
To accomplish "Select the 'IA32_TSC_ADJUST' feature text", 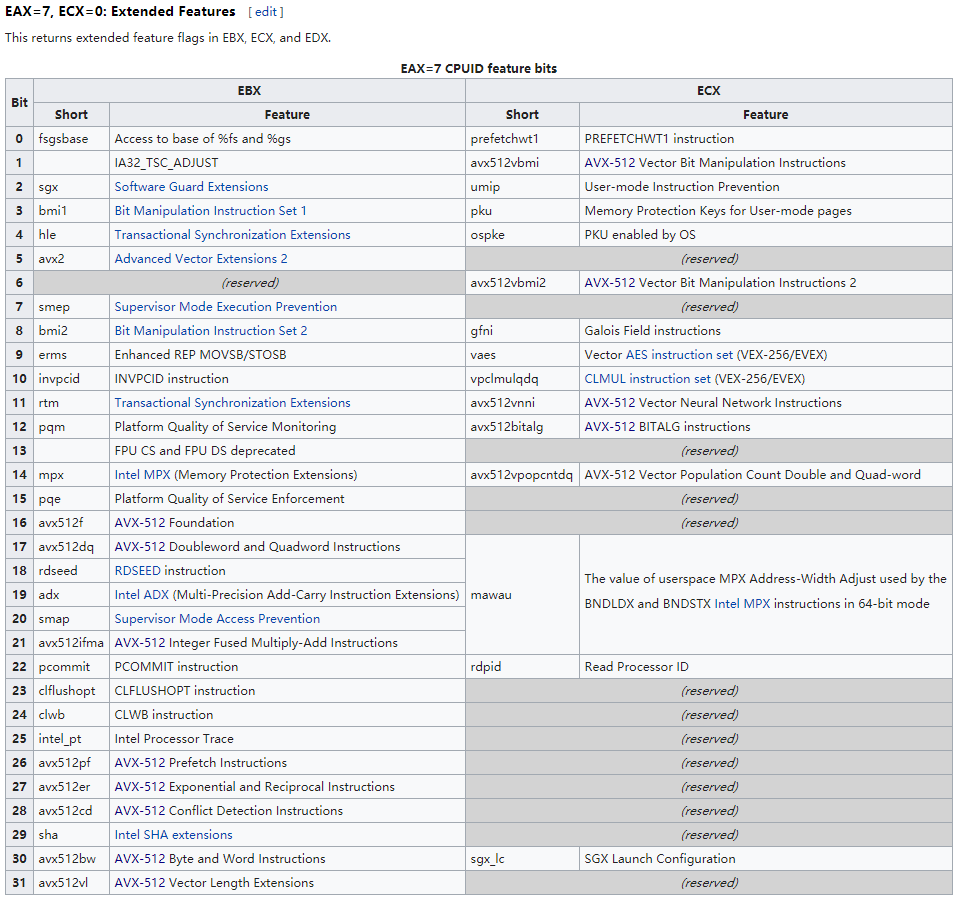I will pos(167,163).
